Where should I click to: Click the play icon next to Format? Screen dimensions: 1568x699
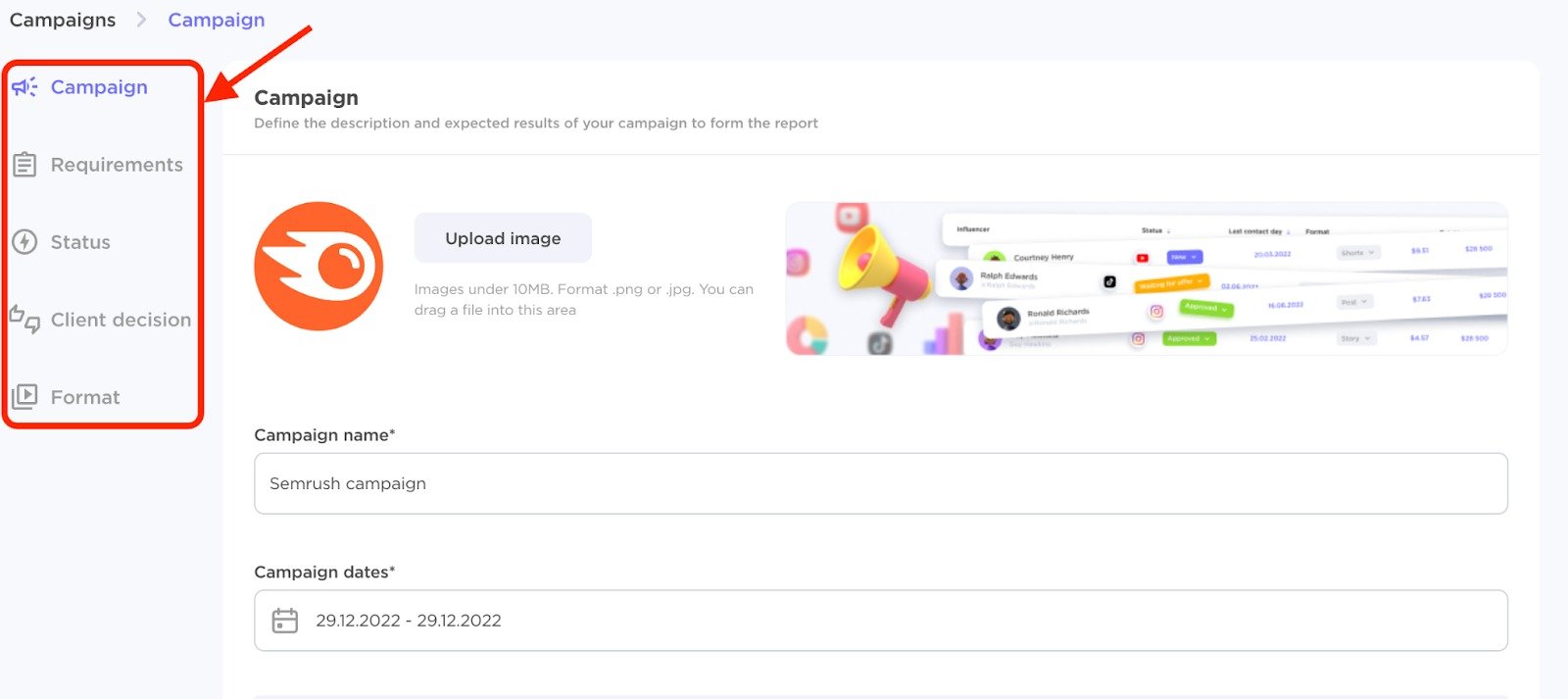click(x=24, y=397)
